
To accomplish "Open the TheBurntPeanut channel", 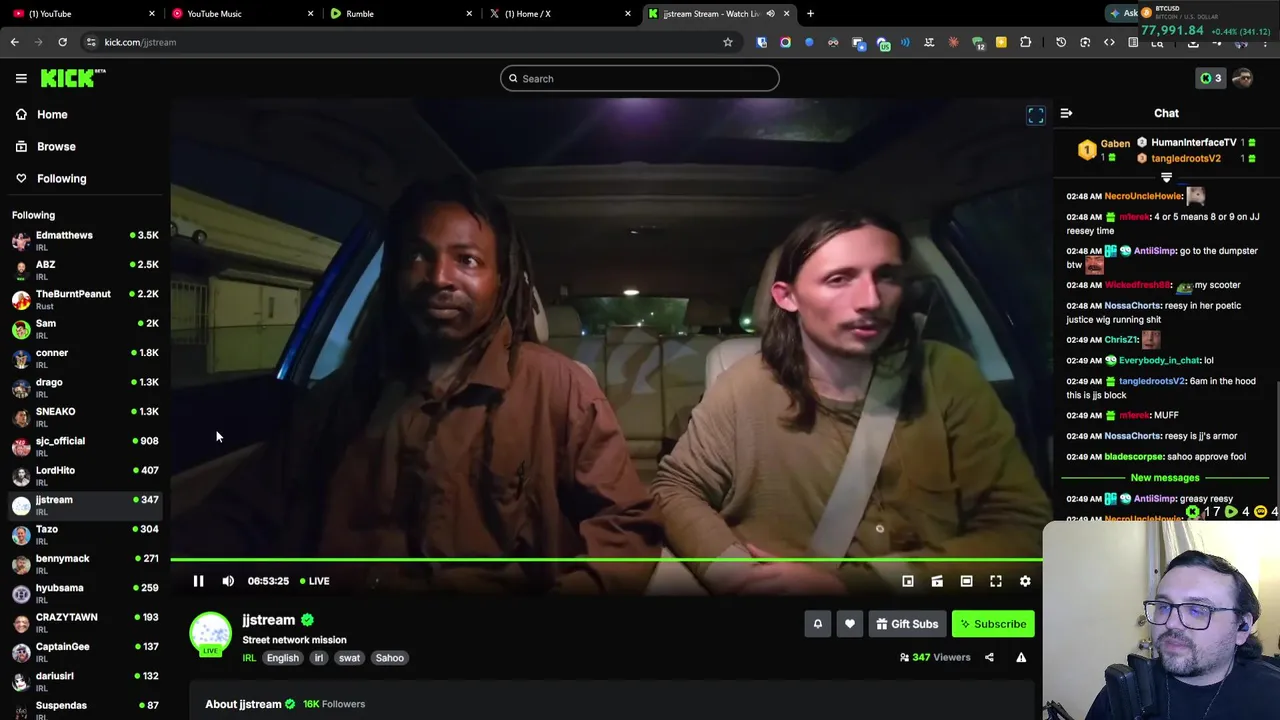I will [x=84, y=299].
